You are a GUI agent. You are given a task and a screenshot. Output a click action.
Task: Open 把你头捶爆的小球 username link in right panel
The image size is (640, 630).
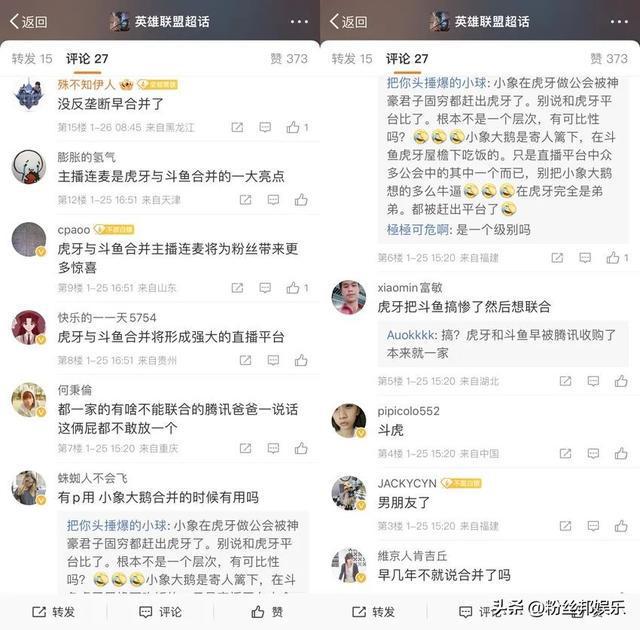pos(436,83)
